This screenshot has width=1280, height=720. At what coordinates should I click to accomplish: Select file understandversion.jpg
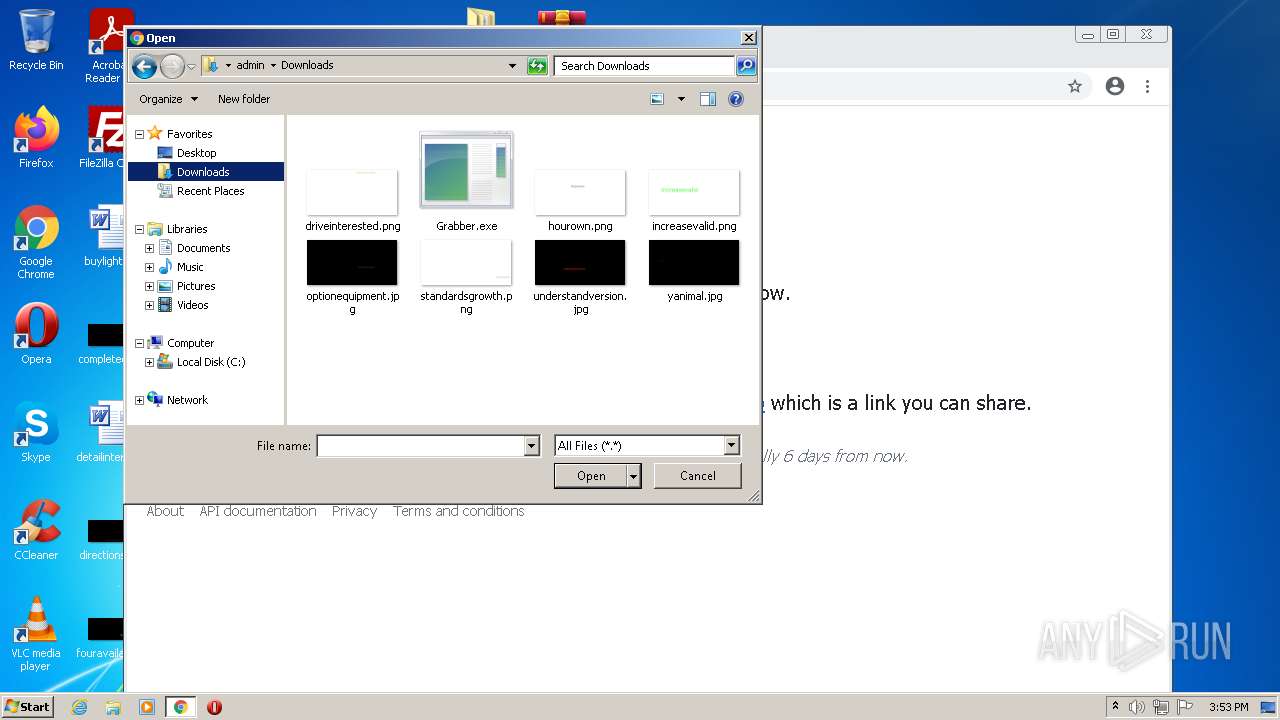click(x=580, y=277)
